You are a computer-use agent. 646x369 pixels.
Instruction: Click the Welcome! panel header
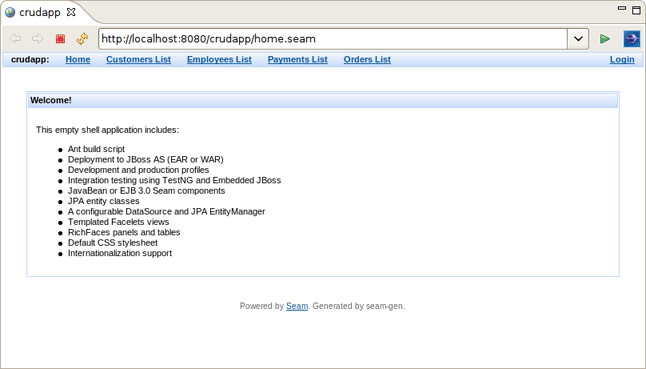click(x=323, y=100)
